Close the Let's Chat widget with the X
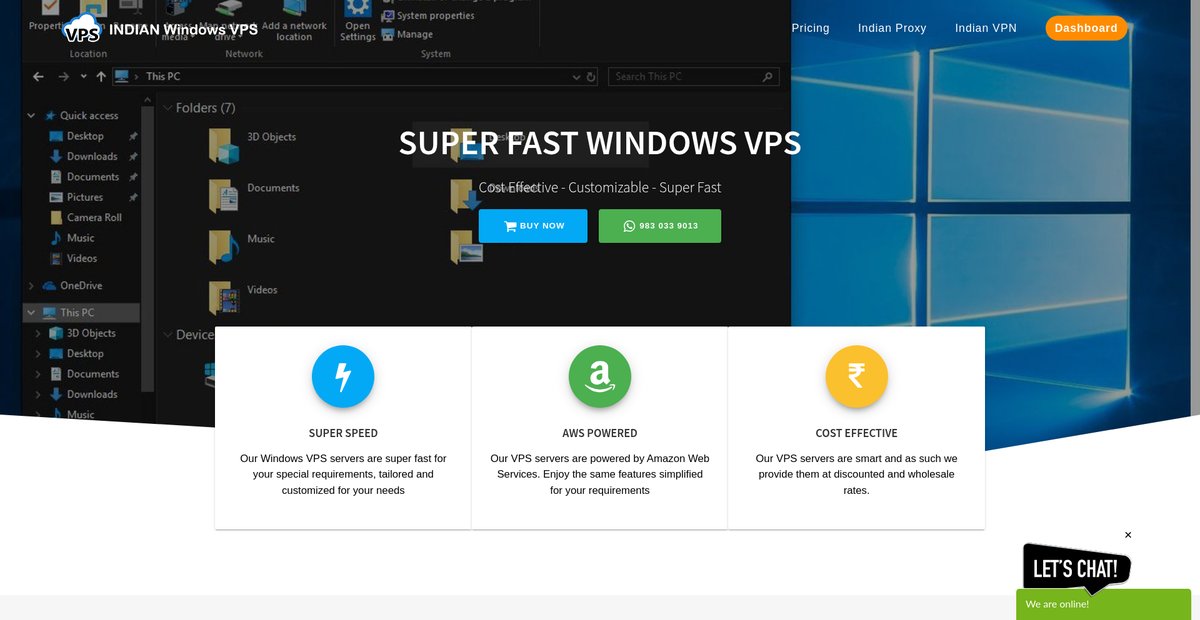1200x620 pixels. (1128, 535)
